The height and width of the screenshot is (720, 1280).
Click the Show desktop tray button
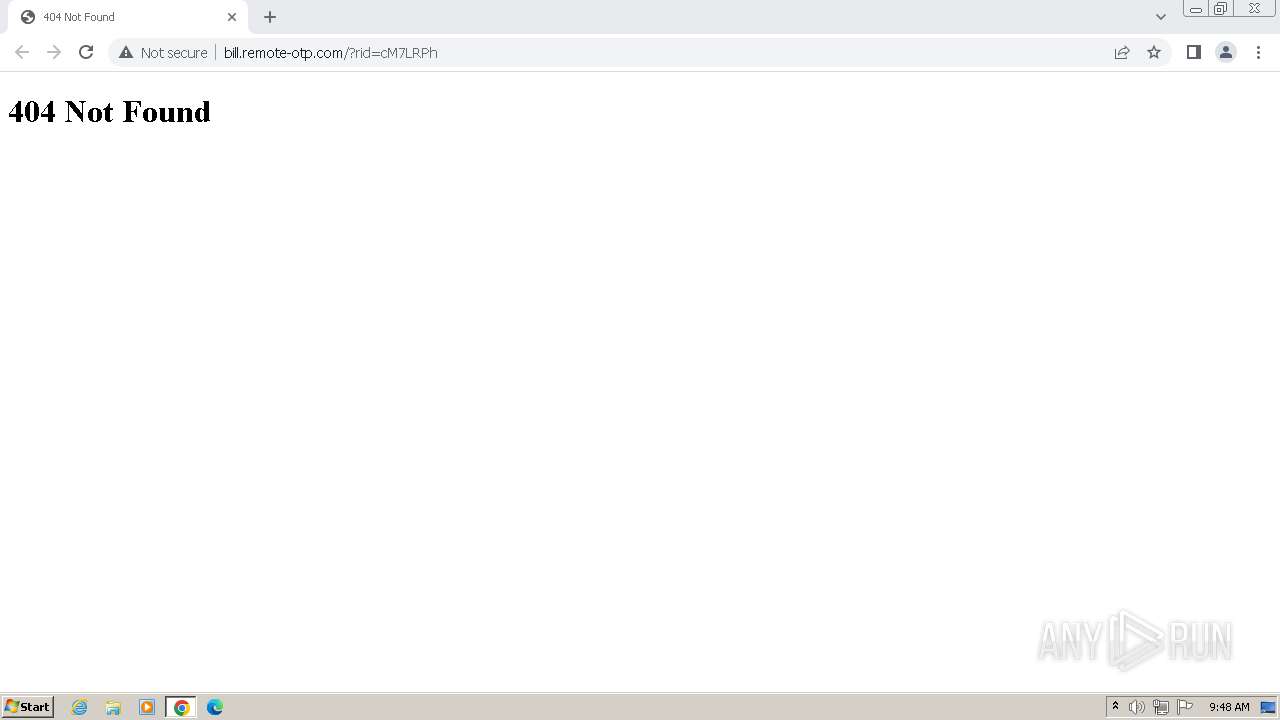(1269, 707)
